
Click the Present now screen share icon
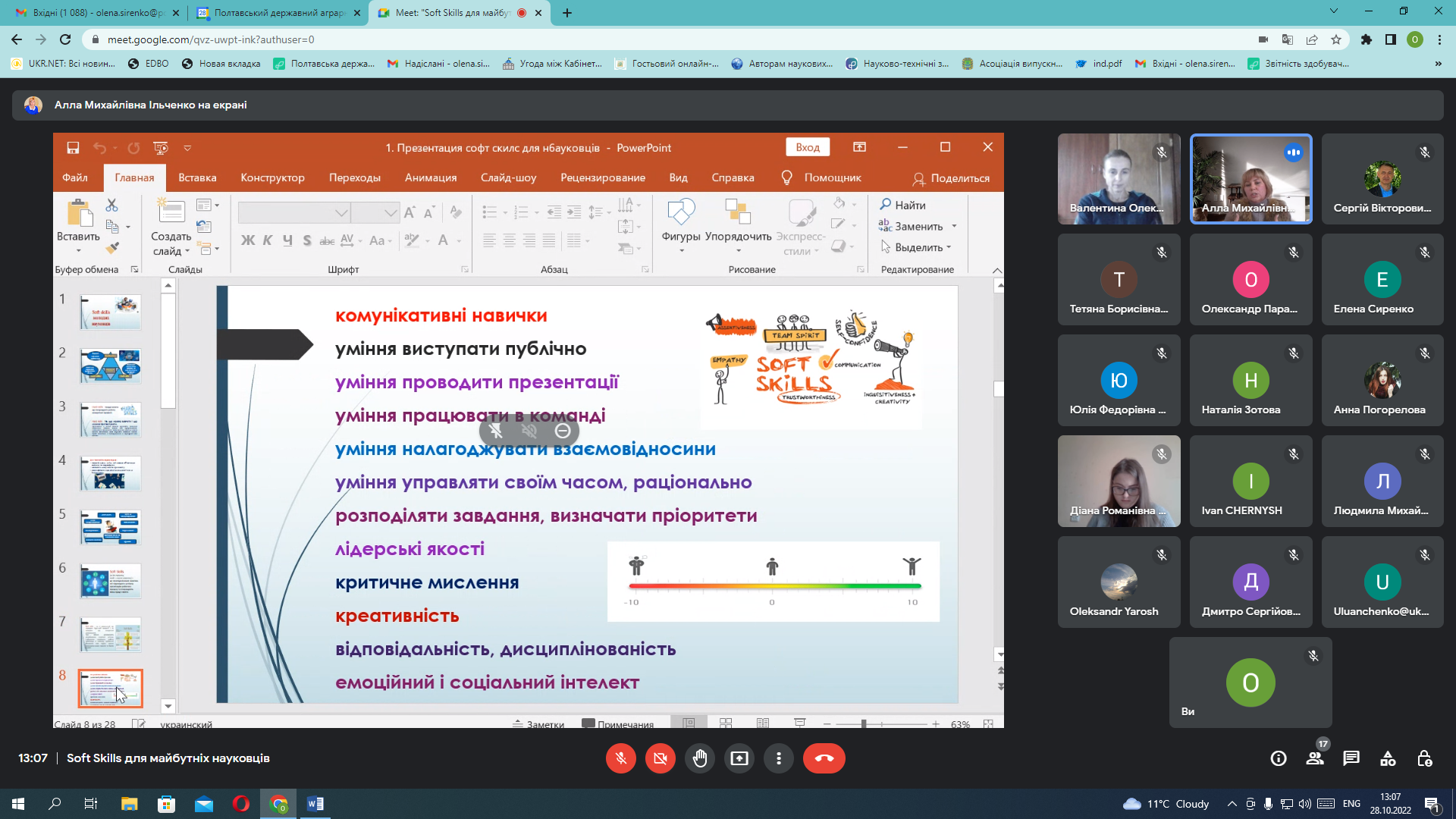point(739,758)
